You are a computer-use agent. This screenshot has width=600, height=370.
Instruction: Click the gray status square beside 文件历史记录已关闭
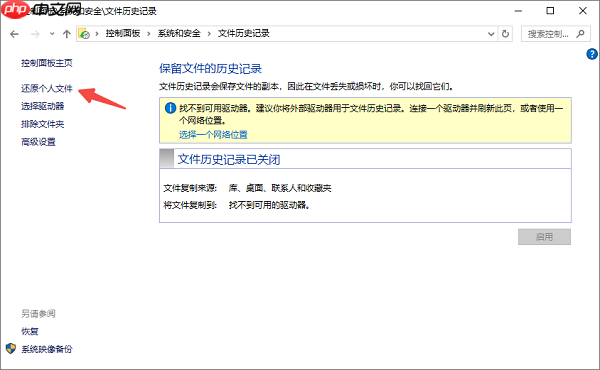point(166,159)
